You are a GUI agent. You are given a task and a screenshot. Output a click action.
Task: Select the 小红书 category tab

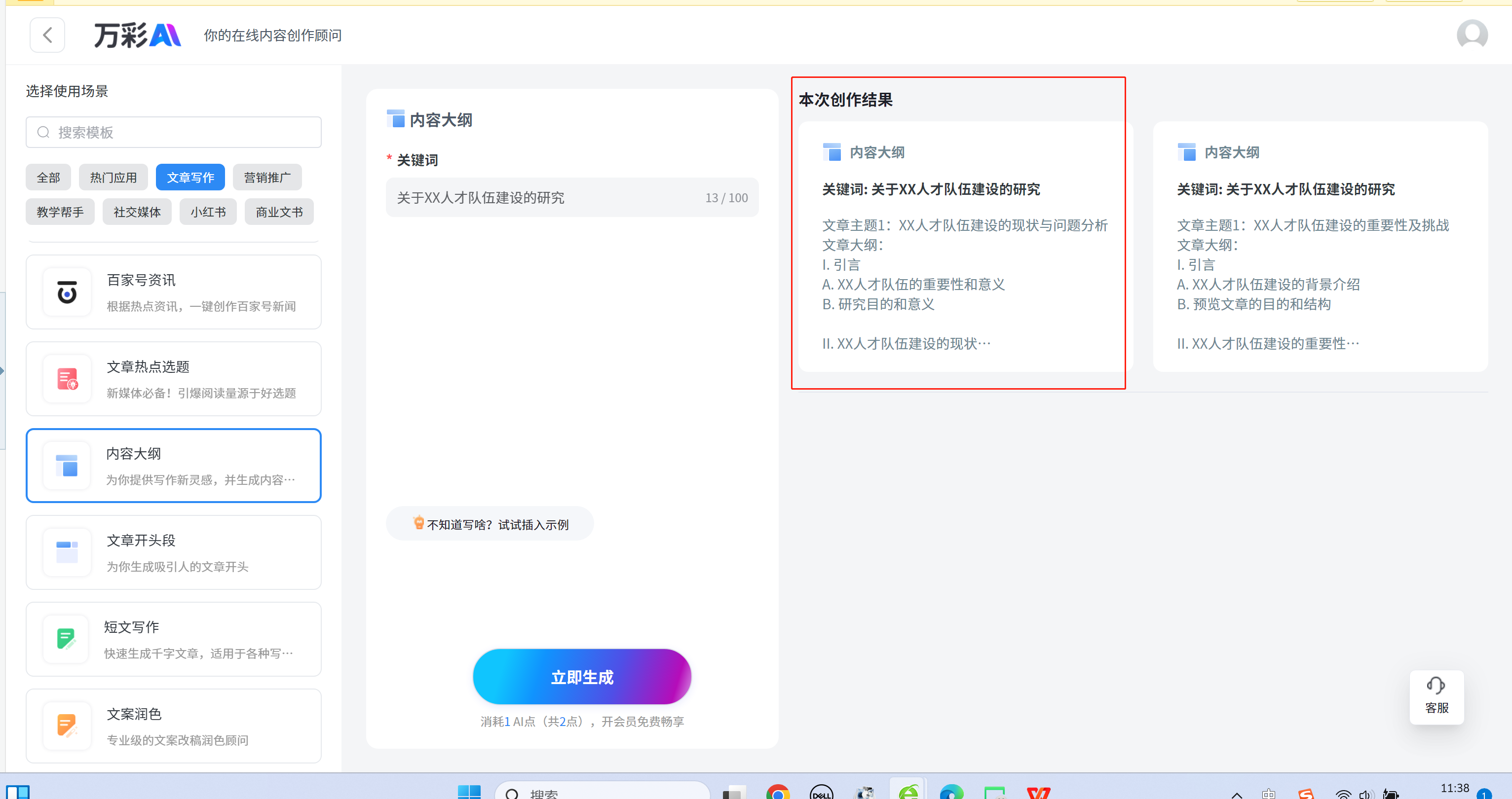(208, 212)
